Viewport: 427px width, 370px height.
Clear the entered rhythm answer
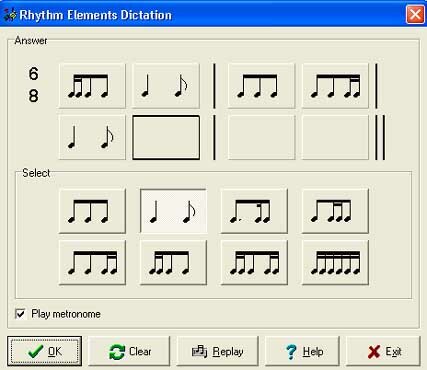click(x=129, y=351)
